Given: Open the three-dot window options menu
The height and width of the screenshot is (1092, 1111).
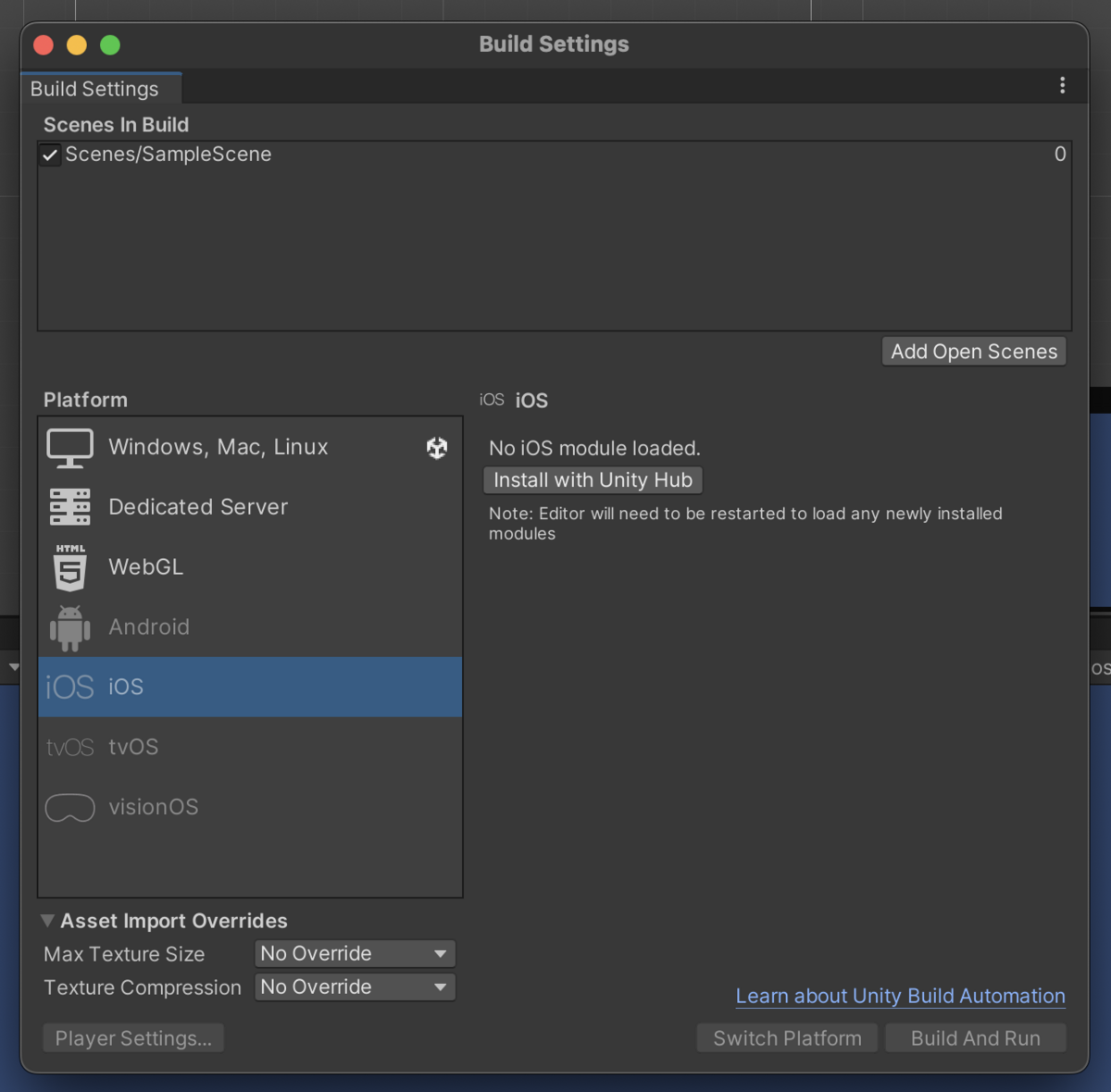Looking at the screenshot, I should (1062, 85).
